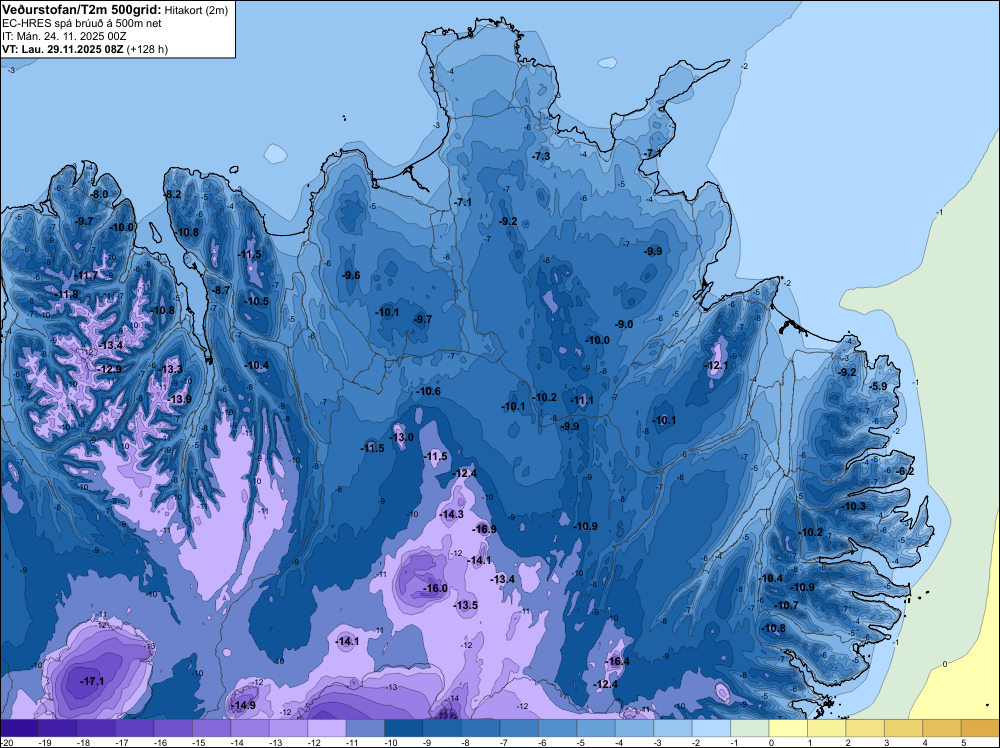Screen dimensions: 1000x748
Task: Select the -7.3 temperature value
Action: tap(541, 156)
